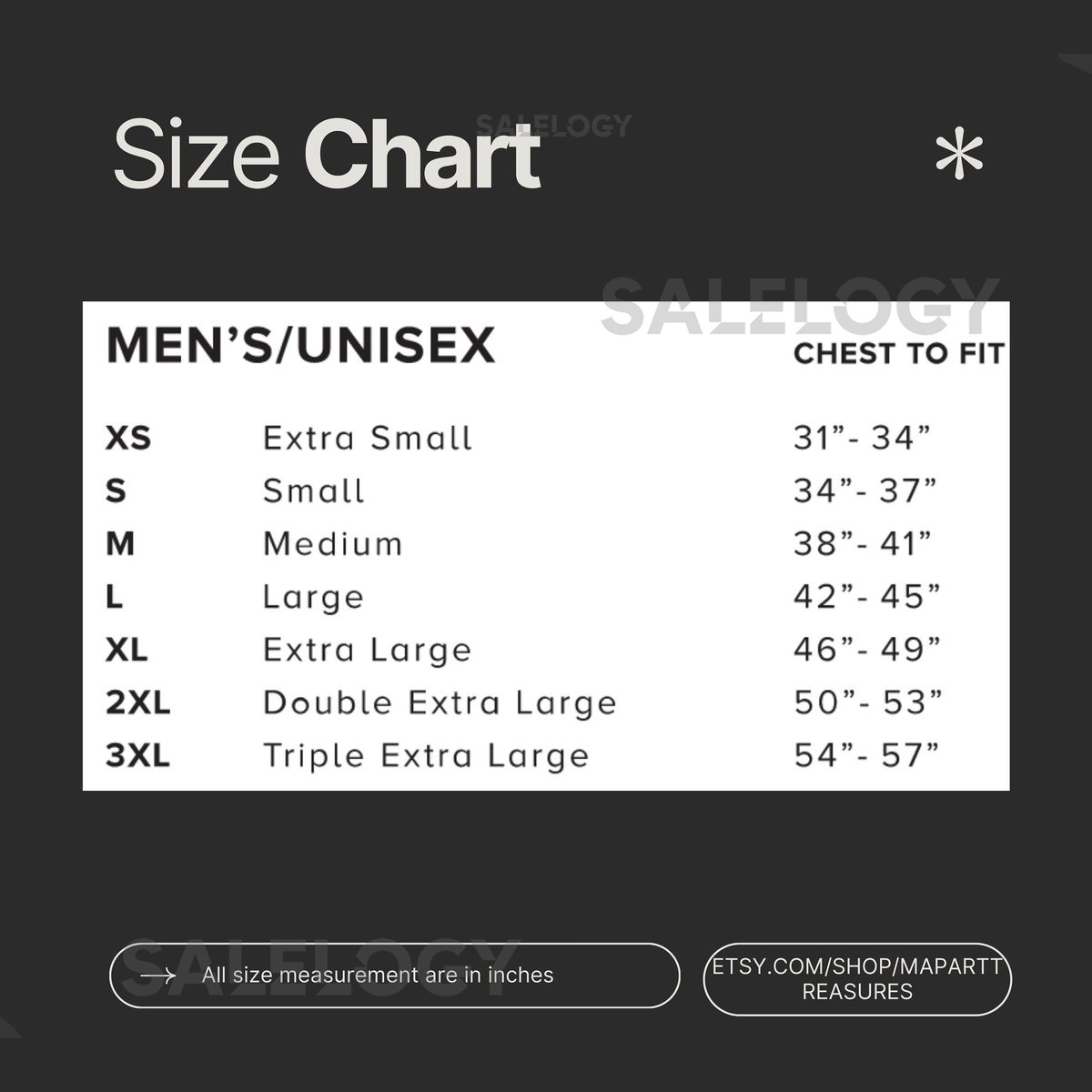Select the MEN'S/UNISEX heading
The height and width of the screenshot is (1092, 1092).
point(301,346)
